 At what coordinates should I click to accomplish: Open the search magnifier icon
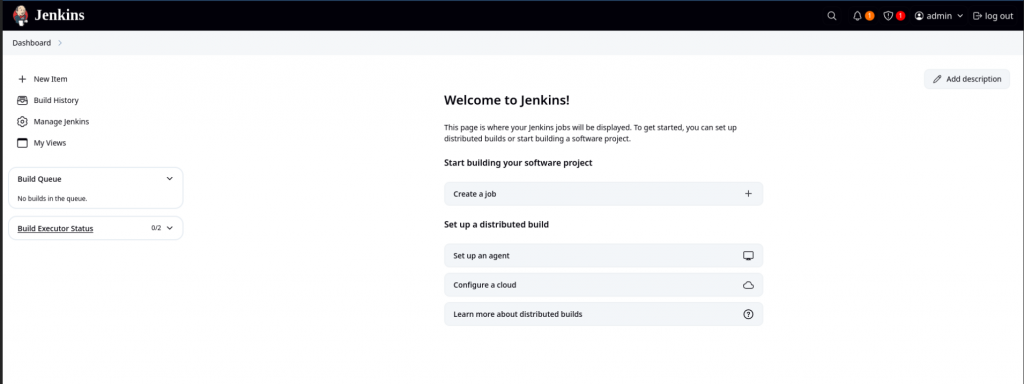[831, 16]
